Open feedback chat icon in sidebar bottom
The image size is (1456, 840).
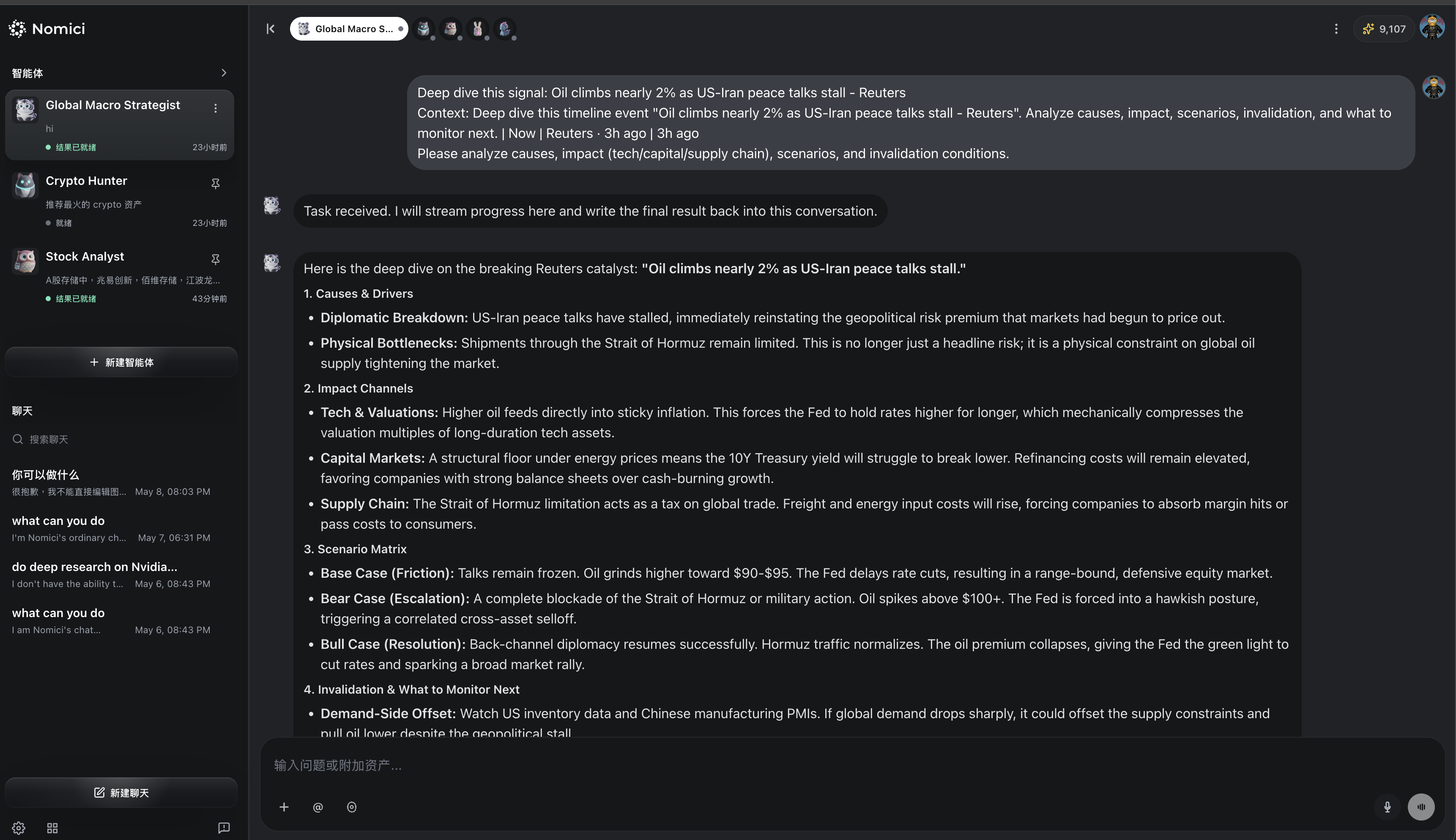point(224,828)
